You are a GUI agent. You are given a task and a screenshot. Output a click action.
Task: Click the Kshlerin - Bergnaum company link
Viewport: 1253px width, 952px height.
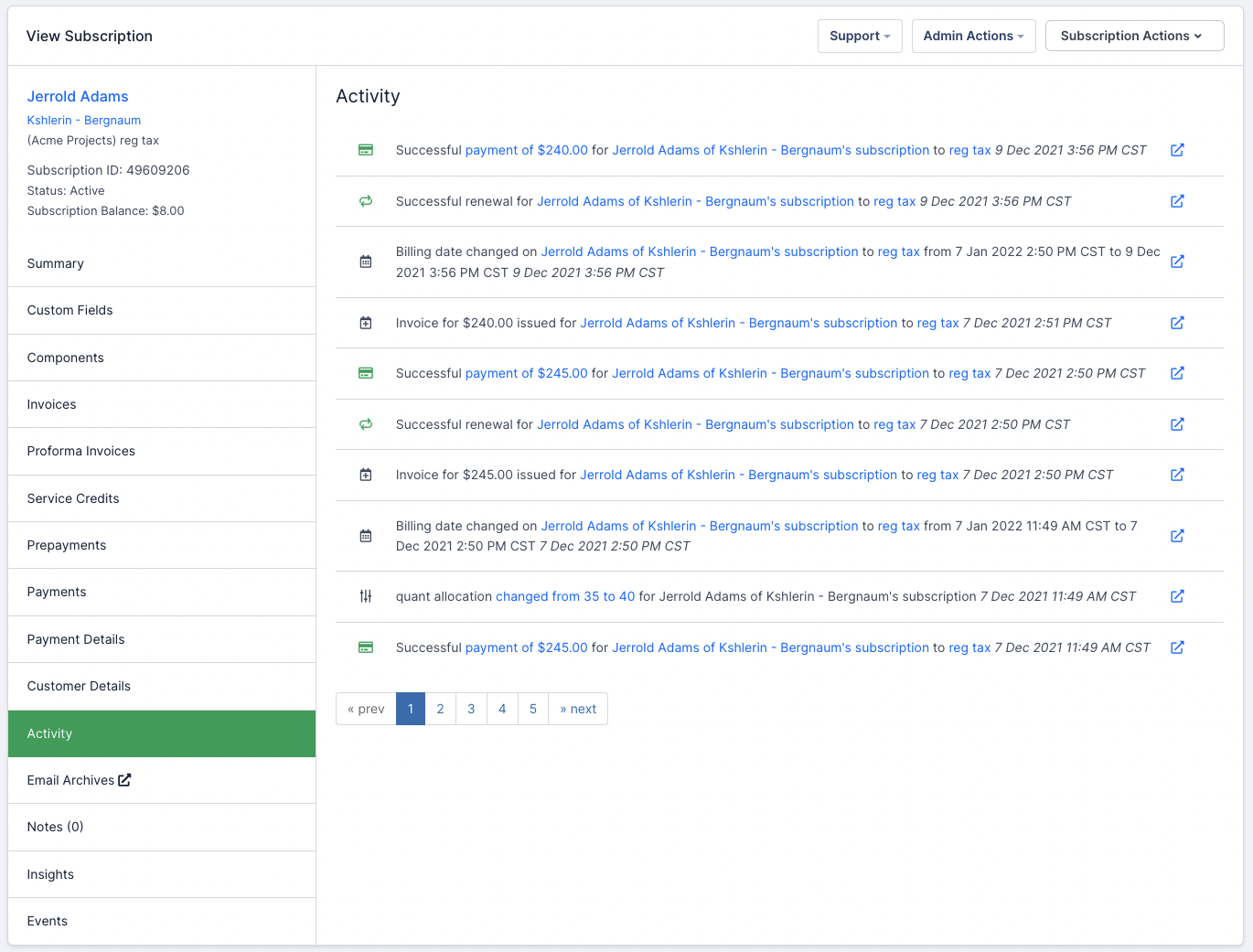[84, 120]
